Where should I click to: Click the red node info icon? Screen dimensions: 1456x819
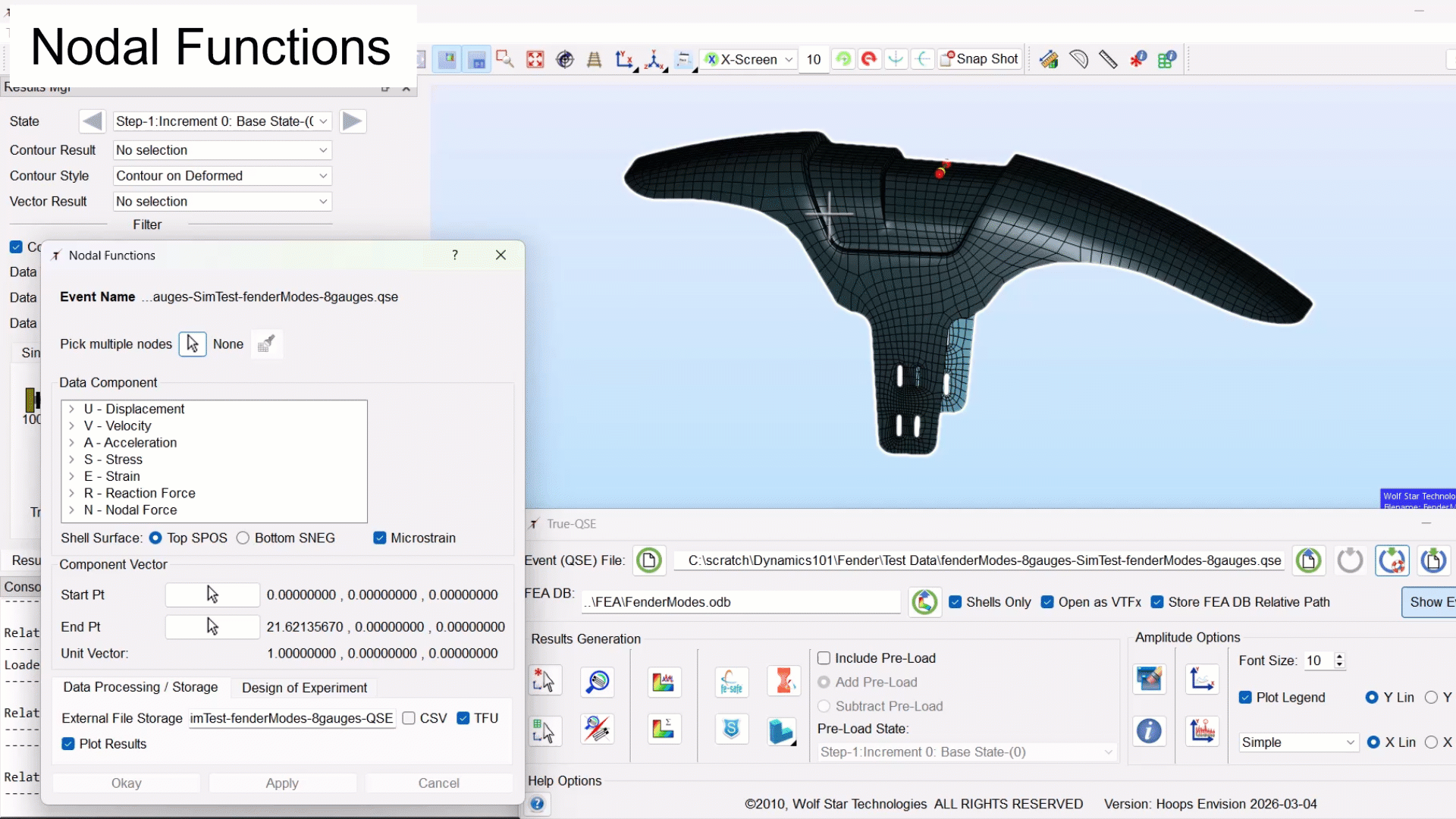pos(1137,59)
